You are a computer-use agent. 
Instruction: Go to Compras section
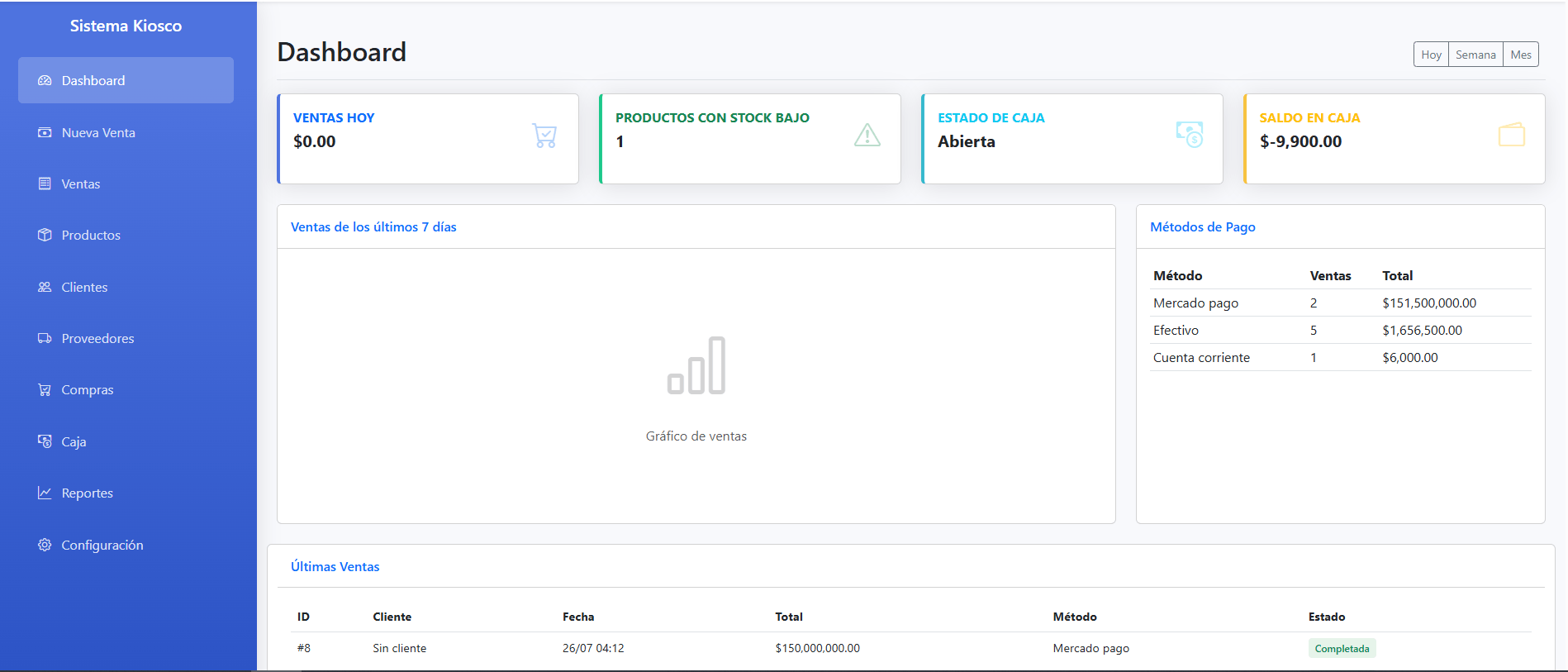click(126, 389)
